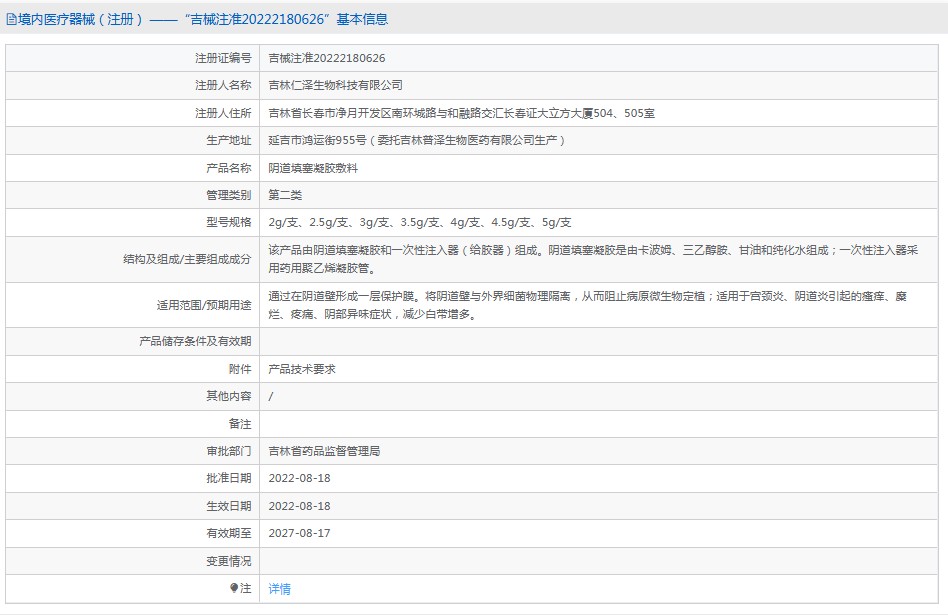The height and width of the screenshot is (615, 948).
Task: Click the date in the 生效日期 row
Action: (x=299, y=506)
